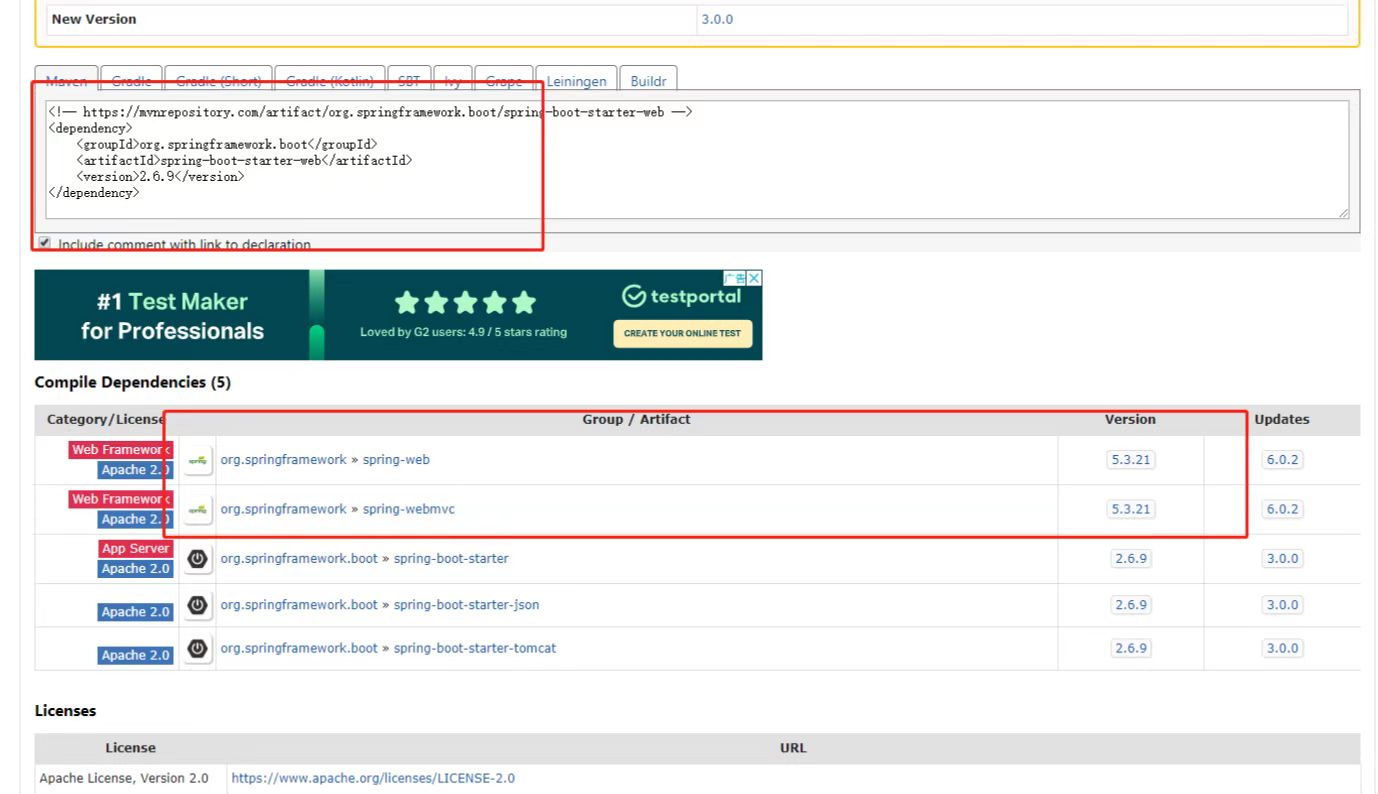
Task: Click Apache 2.0 badge in spring-boot-starter row
Action: (x=135, y=568)
